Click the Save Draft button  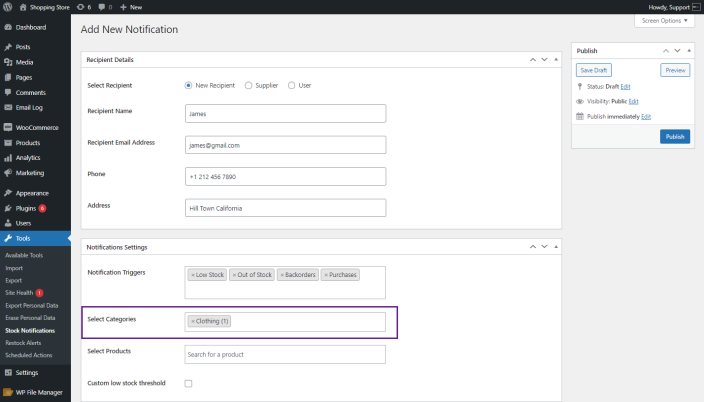pos(594,70)
